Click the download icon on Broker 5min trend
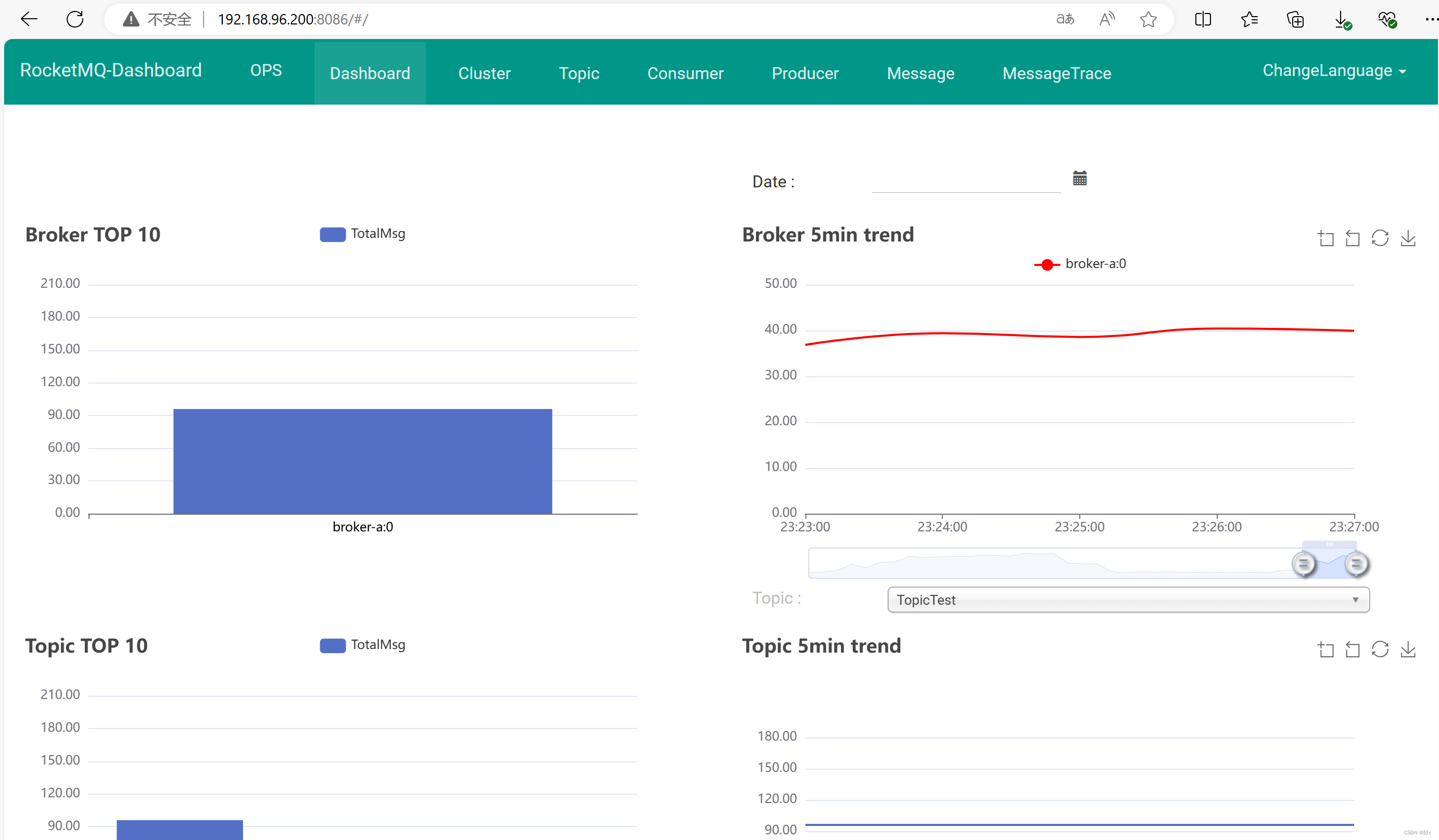The image size is (1439, 840). coord(1408,239)
